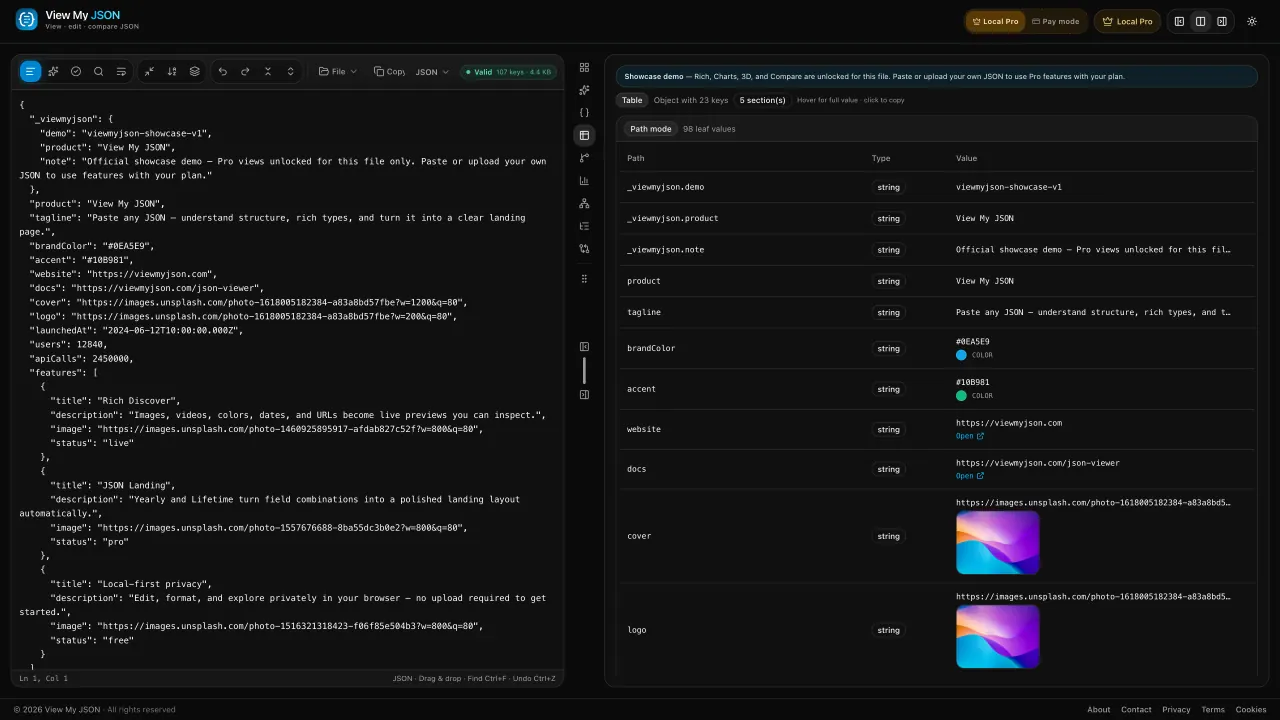This screenshot has width=1280, height=720.
Task: Select the chart view icon in sidebar
Action: coord(584,181)
